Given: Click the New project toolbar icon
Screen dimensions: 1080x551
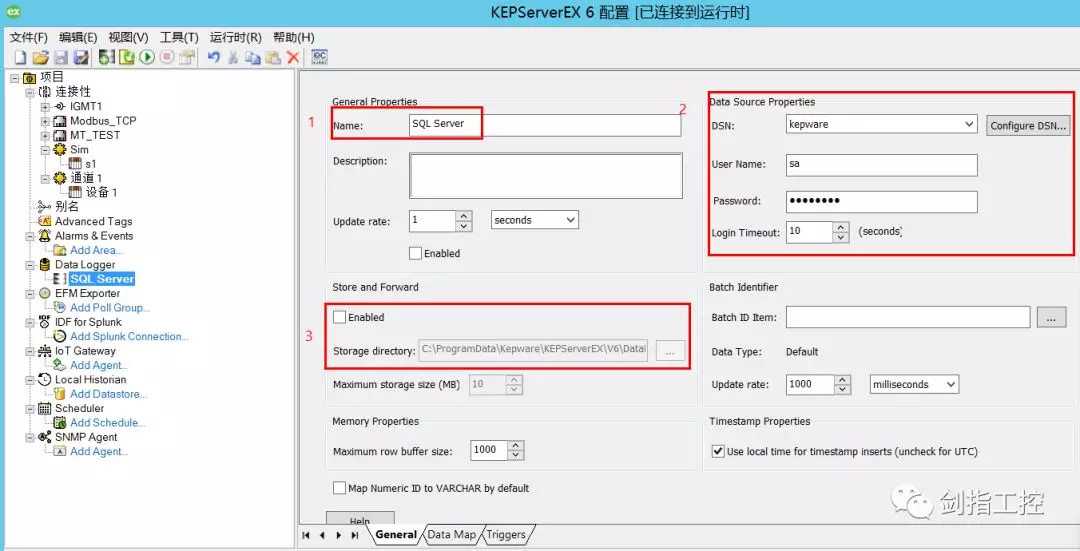Looking at the screenshot, I should pyautogui.click(x=19, y=58).
